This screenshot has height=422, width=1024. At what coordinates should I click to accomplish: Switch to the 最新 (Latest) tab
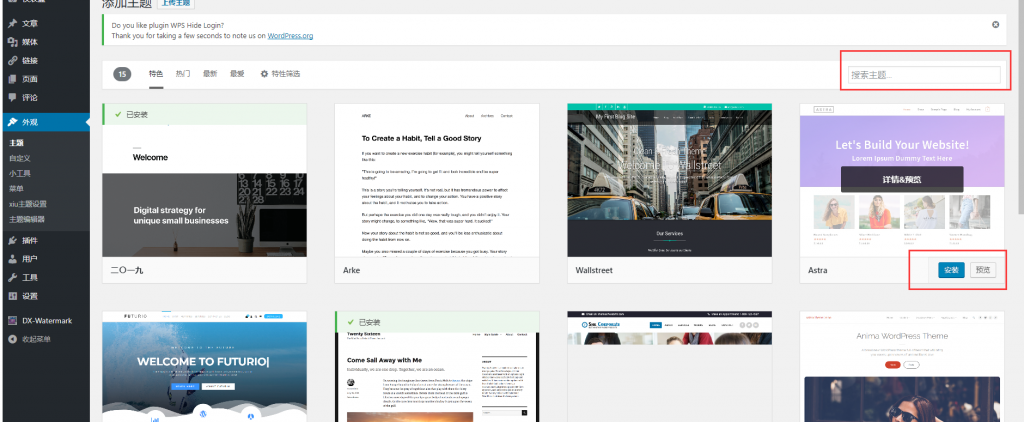(210, 74)
